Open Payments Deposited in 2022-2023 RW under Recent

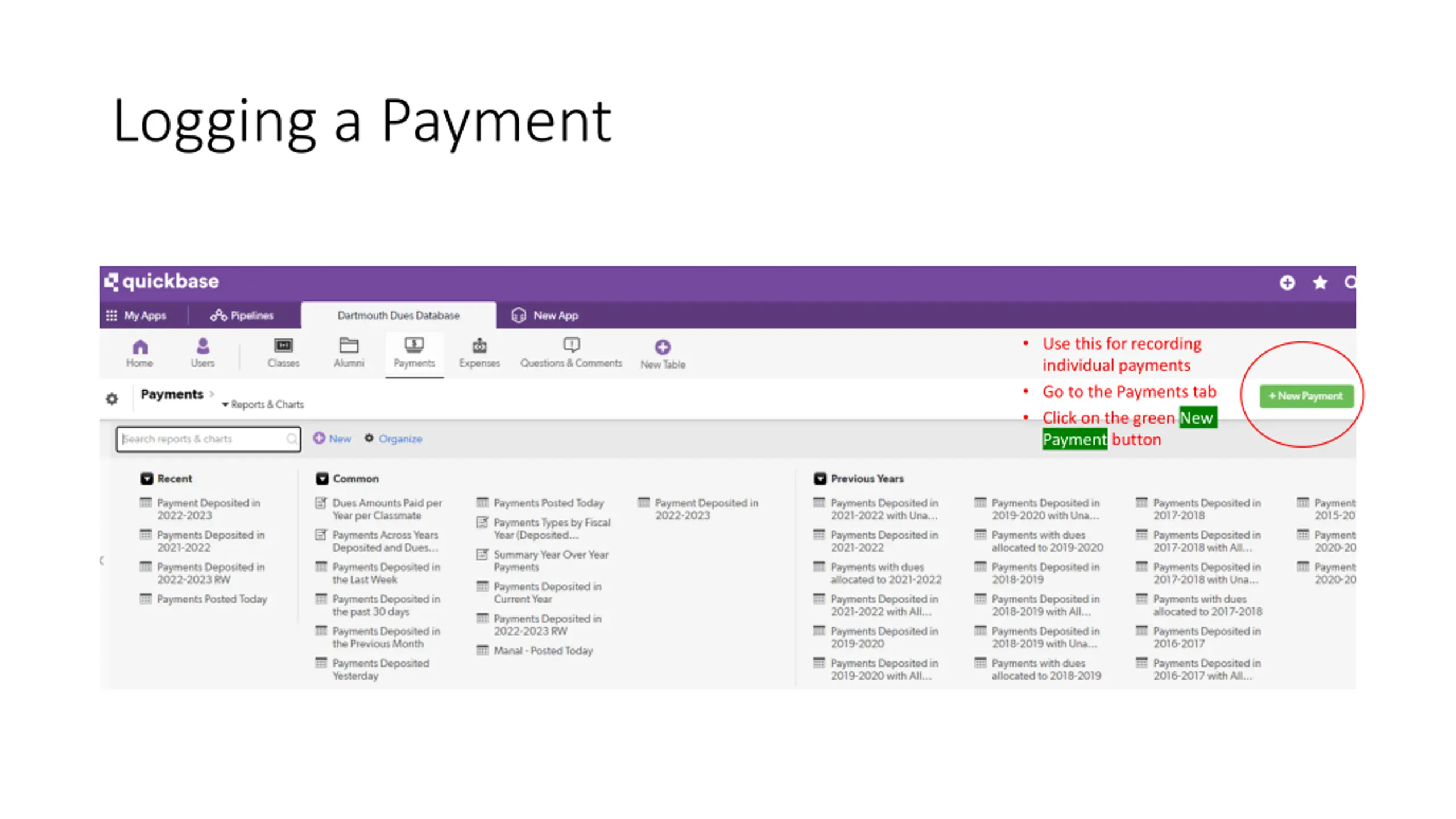pyautogui.click(x=210, y=573)
